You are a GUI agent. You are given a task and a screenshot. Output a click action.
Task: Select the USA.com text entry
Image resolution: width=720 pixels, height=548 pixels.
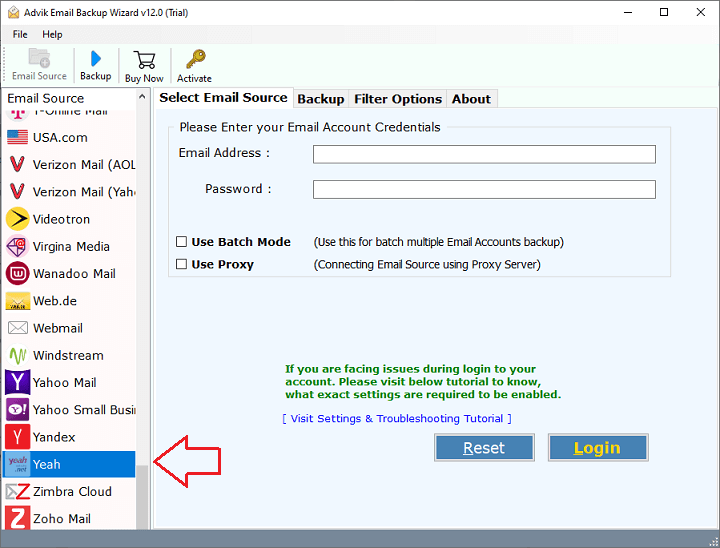click(60, 137)
